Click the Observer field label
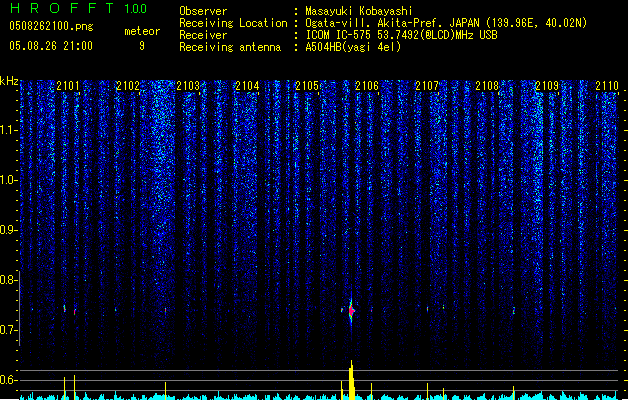 click(203, 11)
